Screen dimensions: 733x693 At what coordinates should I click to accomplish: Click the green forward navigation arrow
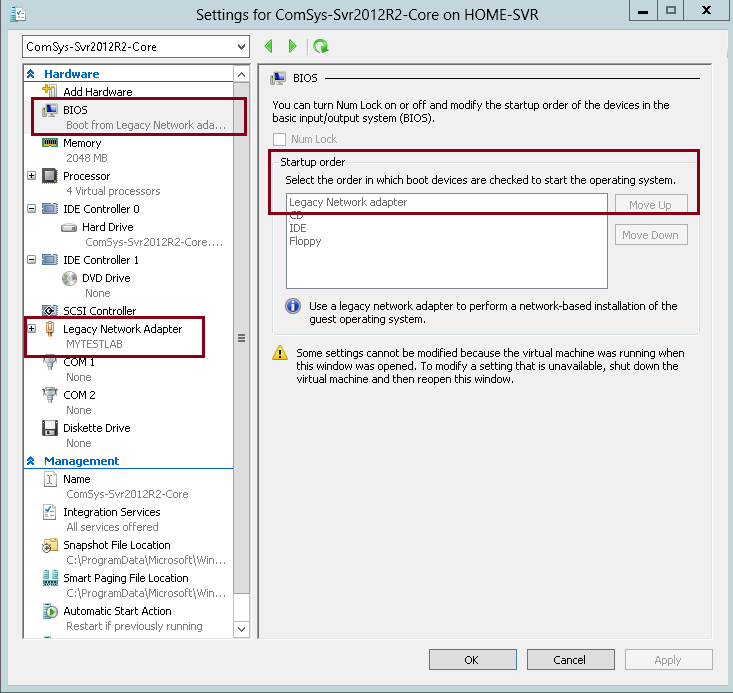293,46
